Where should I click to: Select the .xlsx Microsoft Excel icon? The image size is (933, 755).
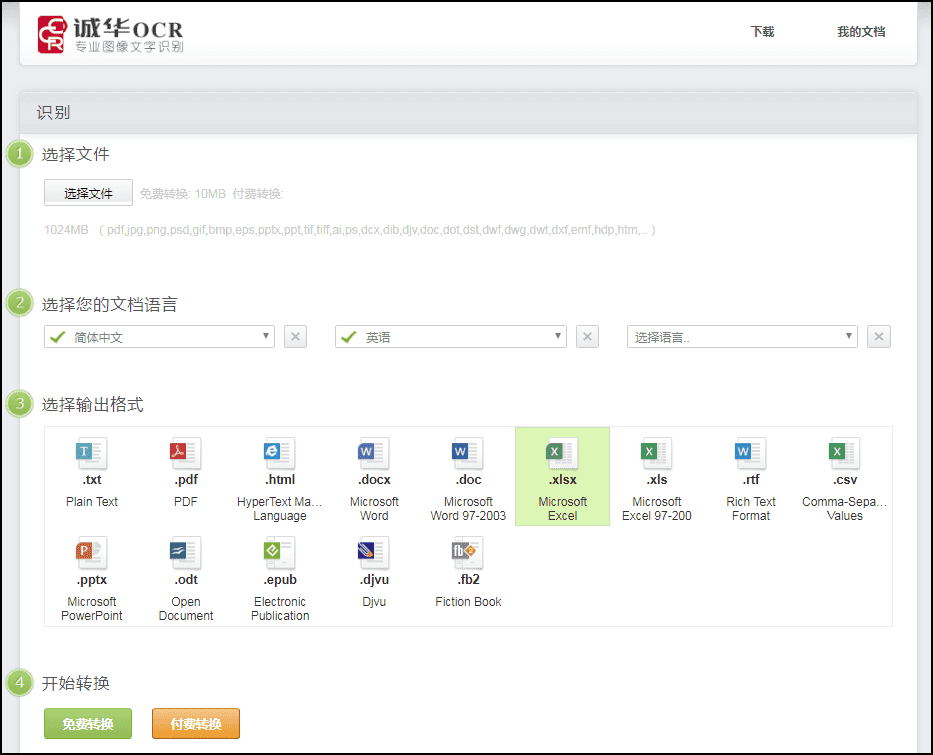coord(562,453)
